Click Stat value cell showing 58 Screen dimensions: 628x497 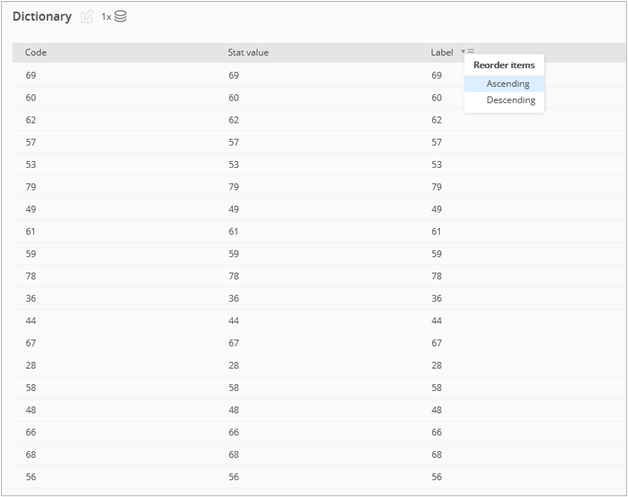(x=233, y=388)
